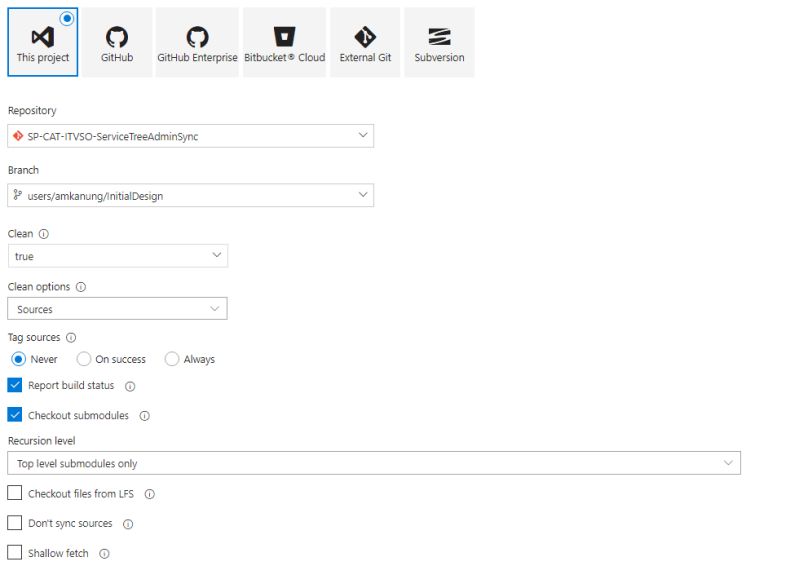Select the This project source tile

[43, 42]
